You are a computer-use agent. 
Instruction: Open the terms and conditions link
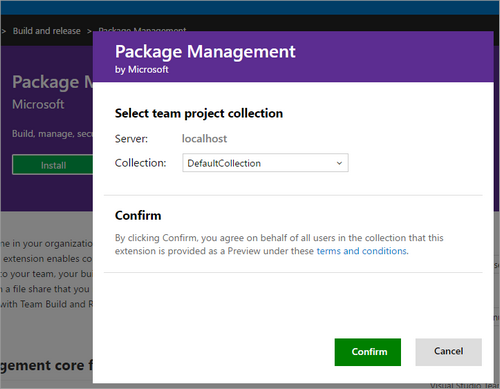pos(362,251)
